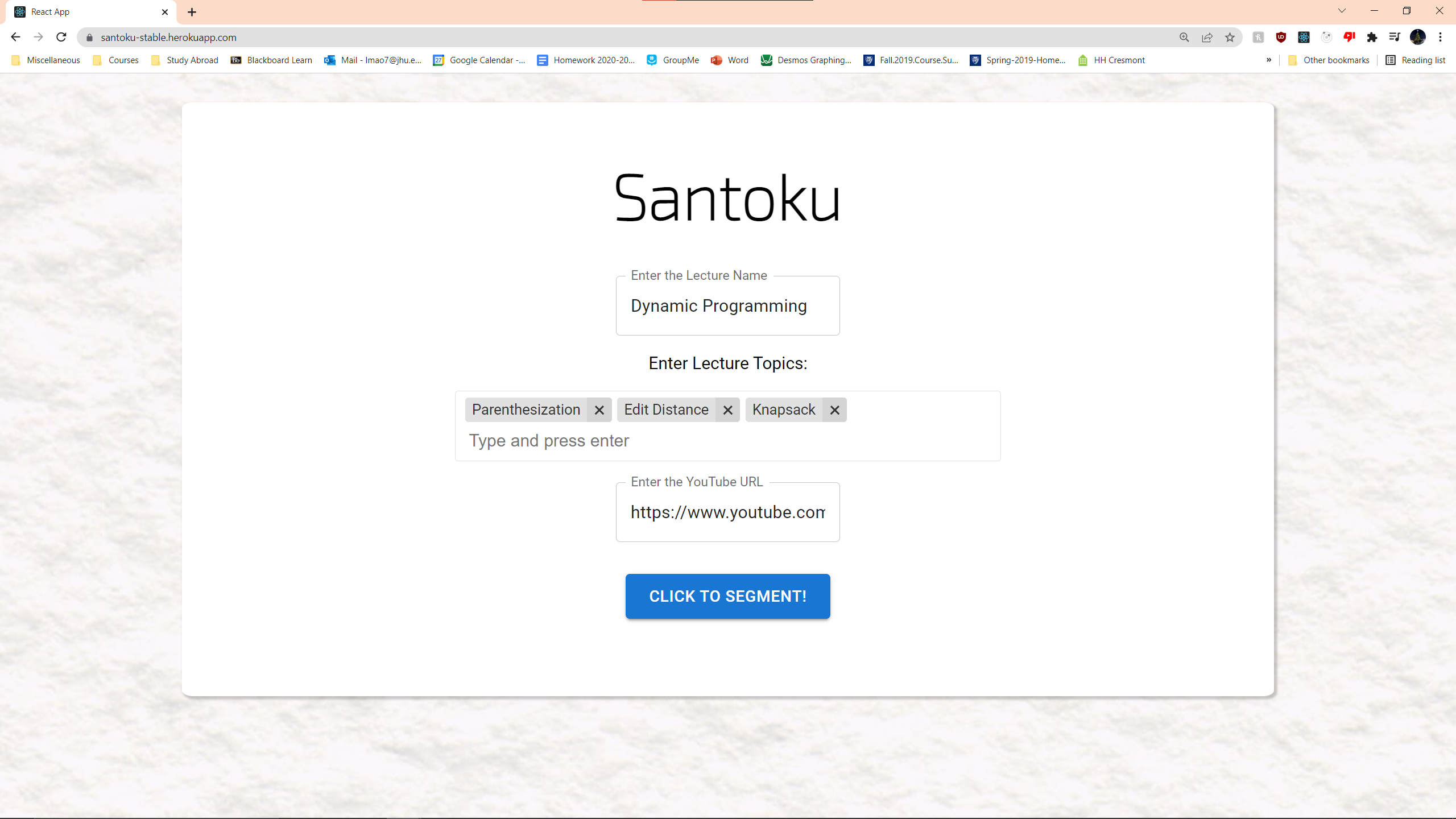Open Chrome three-dot menu

point(1440,38)
